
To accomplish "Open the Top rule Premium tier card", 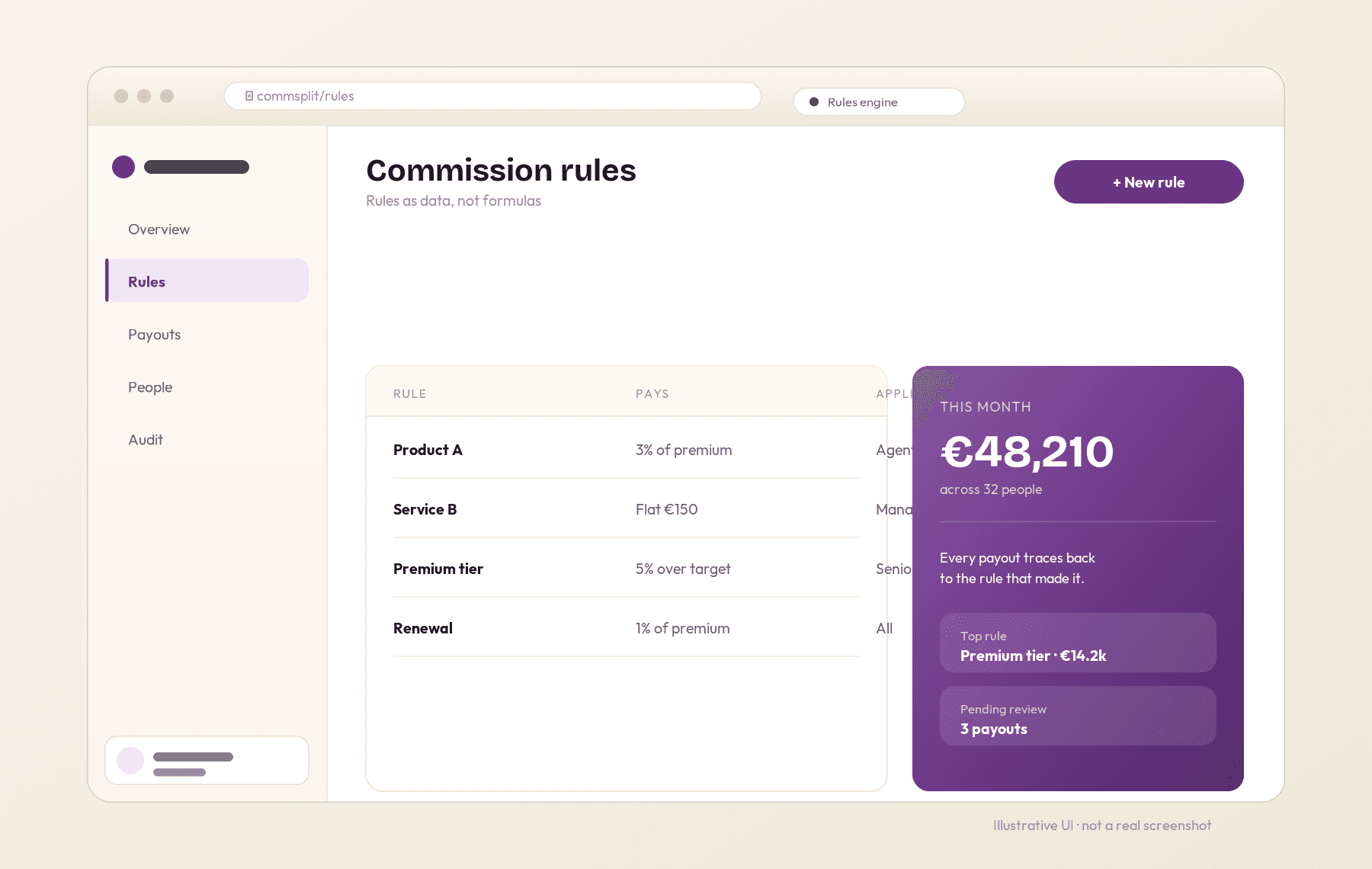I will 1078,643.
